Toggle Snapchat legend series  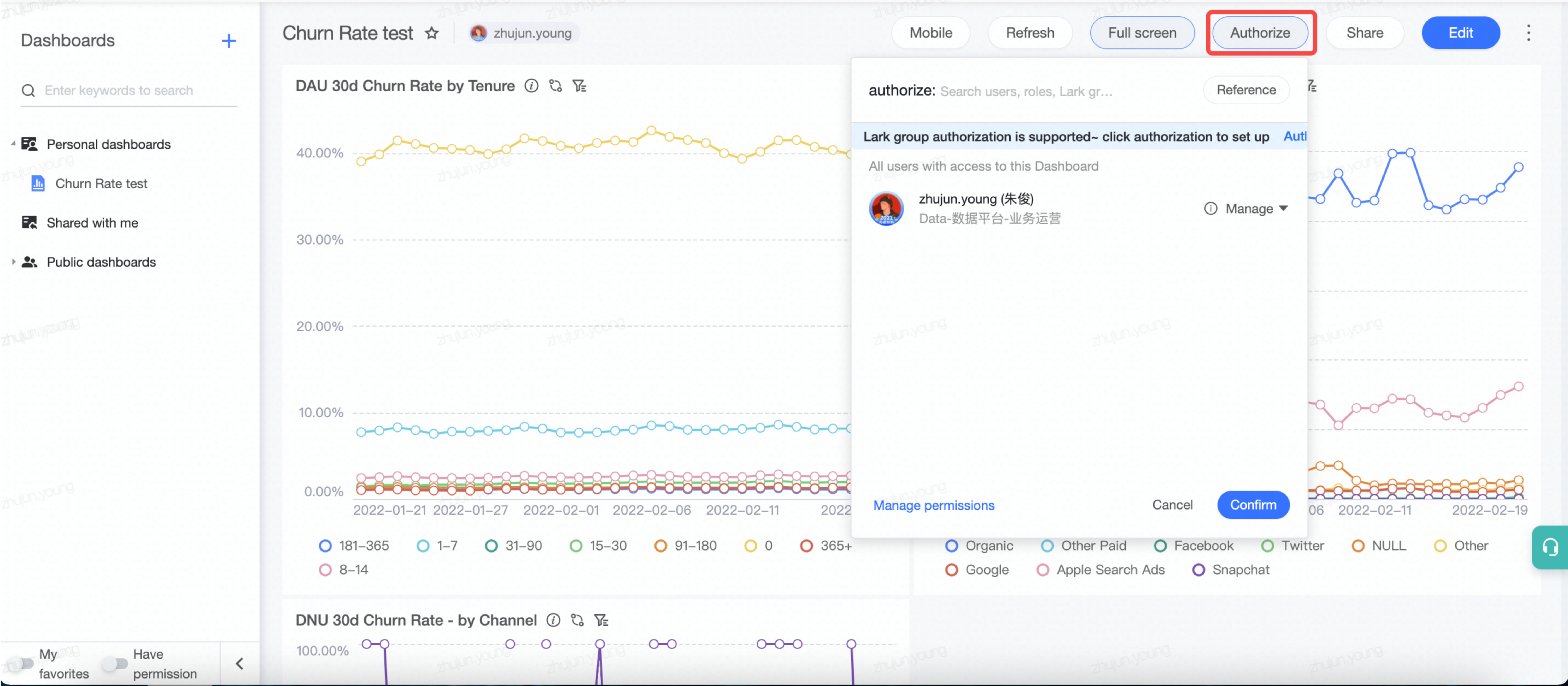click(x=1231, y=570)
